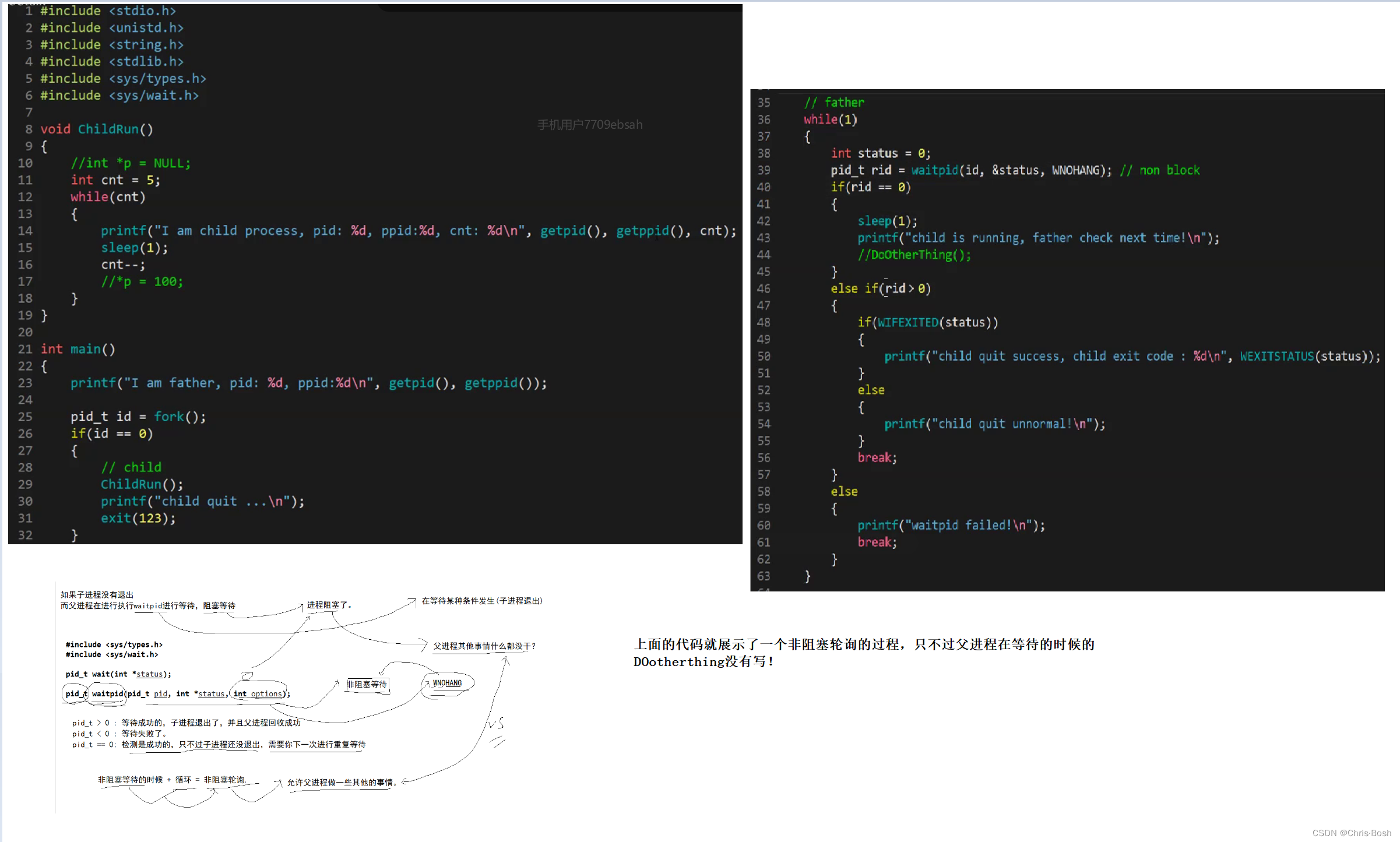Image resolution: width=1400 pixels, height=842 pixels.
Task: Click "#include <string.h>" on line 3
Action: pos(111,45)
